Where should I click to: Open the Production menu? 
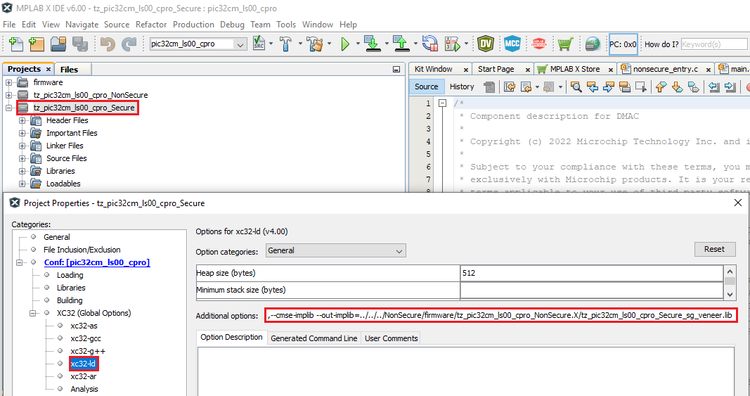(x=193, y=24)
